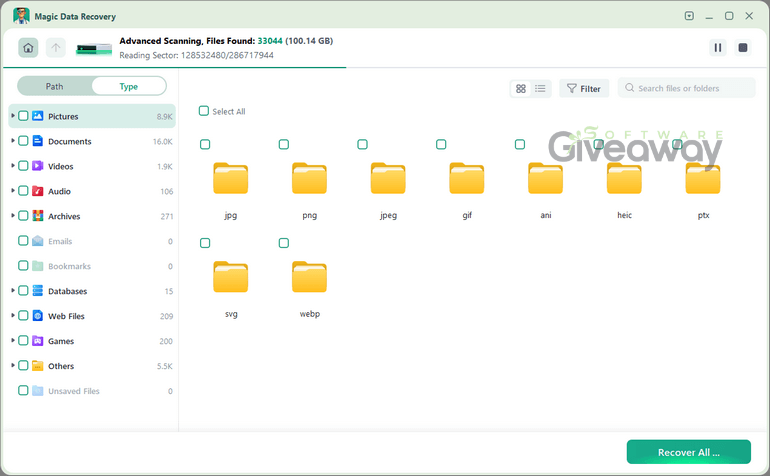Open the webp folder

[x=309, y=277]
